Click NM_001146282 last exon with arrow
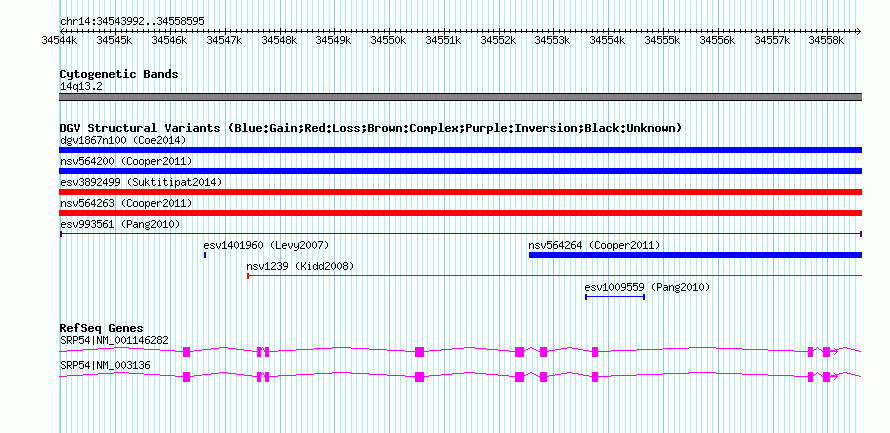This screenshot has height=433, width=890. (x=826, y=352)
